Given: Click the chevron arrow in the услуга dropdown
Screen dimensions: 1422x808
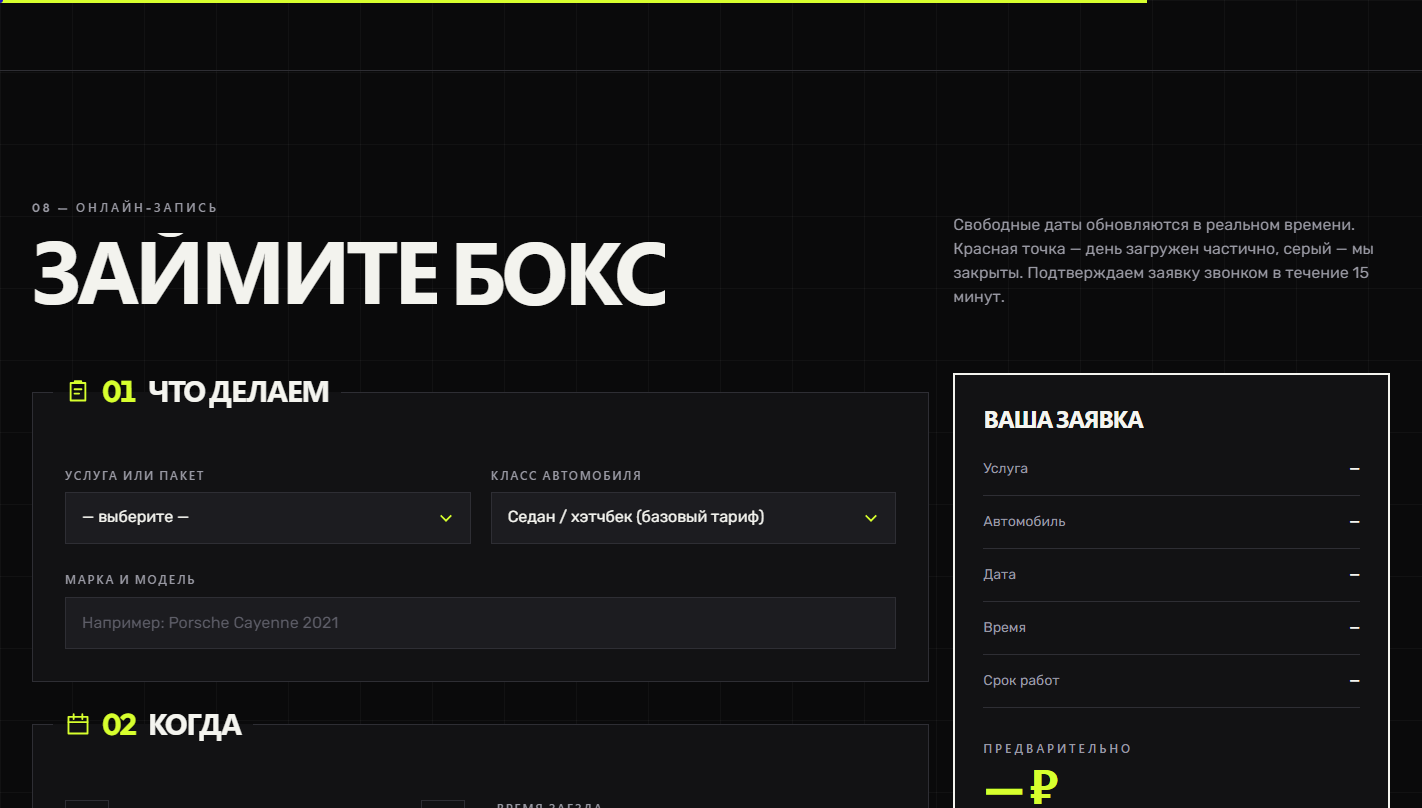Looking at the screenshot, I should (x=446, y=518).
